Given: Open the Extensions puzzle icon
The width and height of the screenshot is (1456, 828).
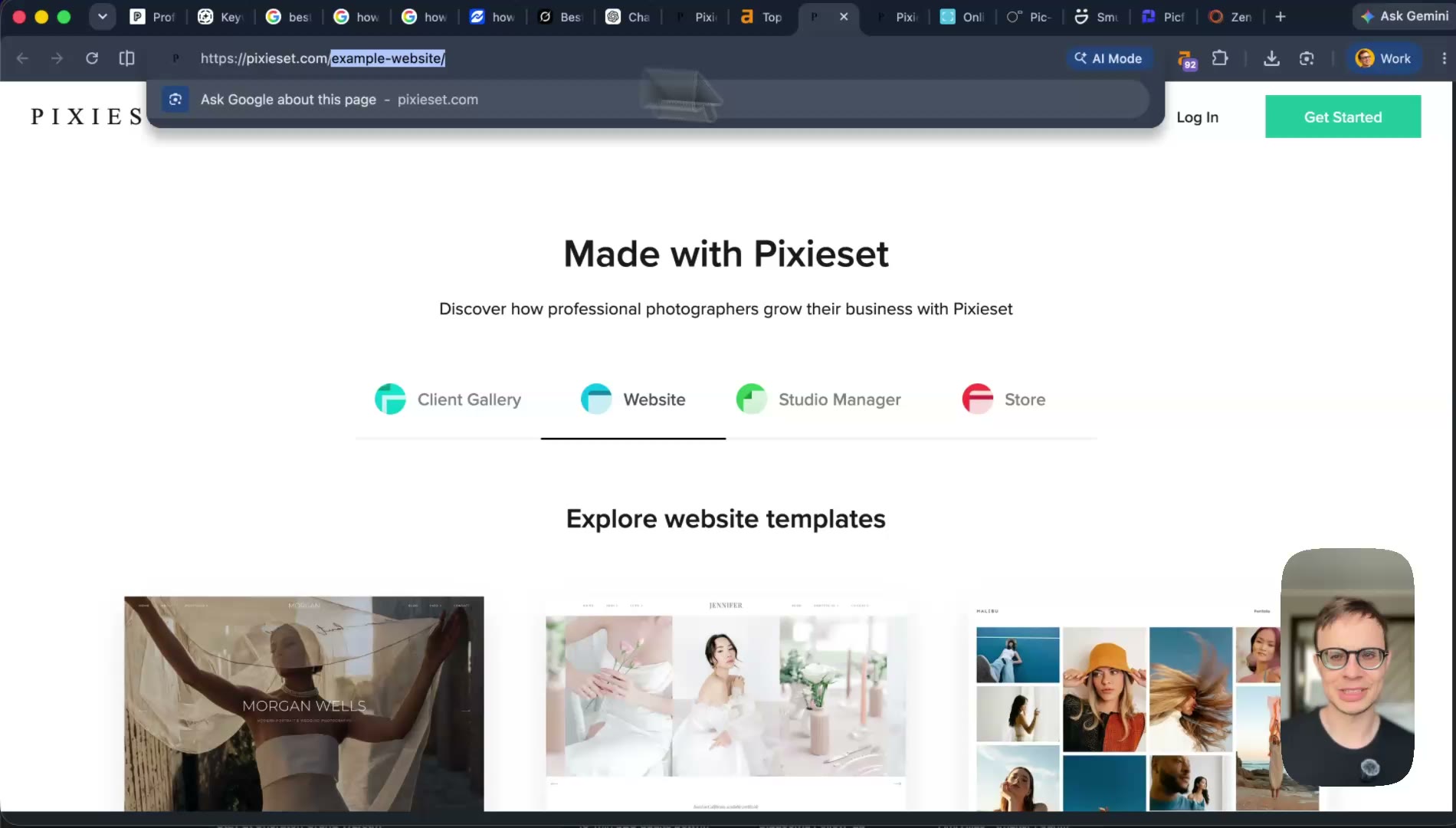Looking at the screenshot, I should (x=1220, y=58).
